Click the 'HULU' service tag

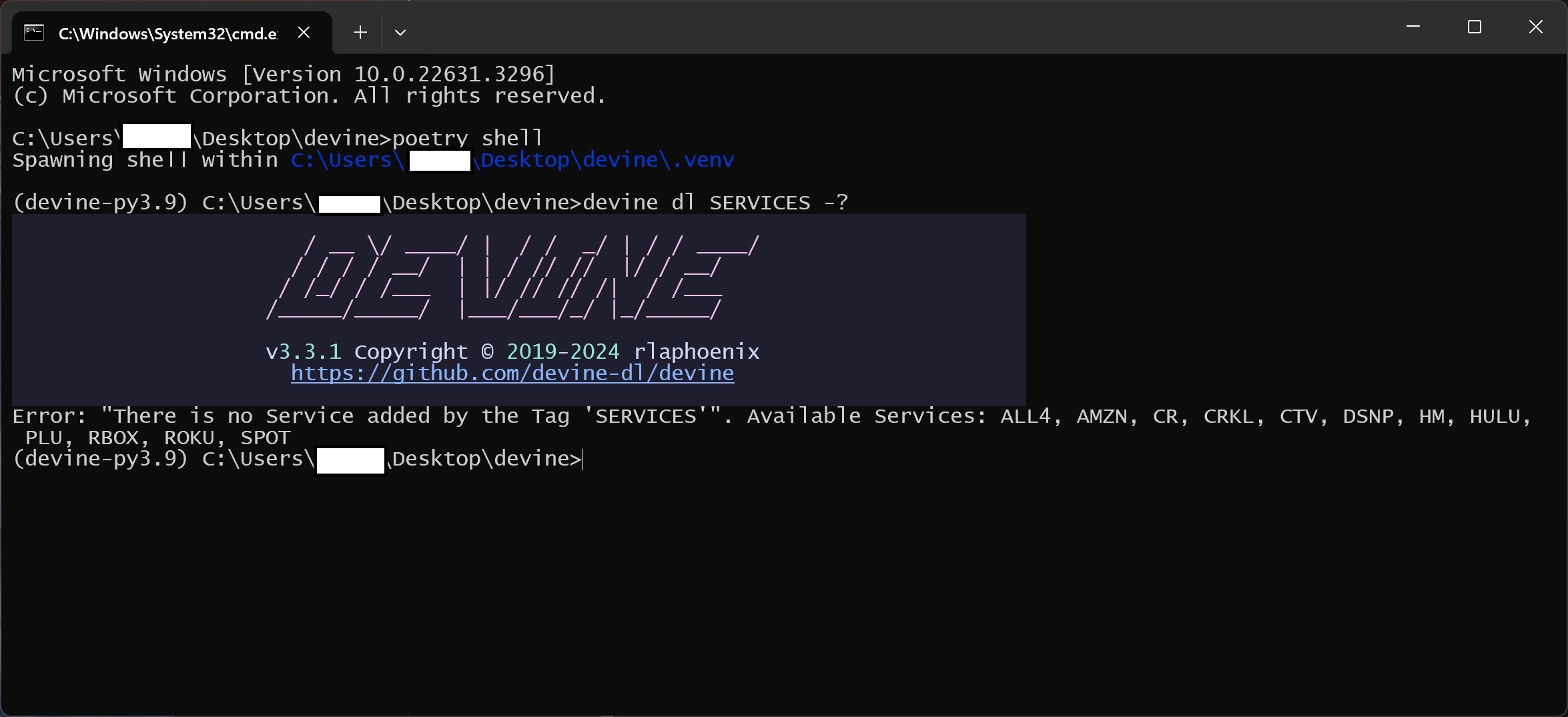click(x=1495, y=416)
